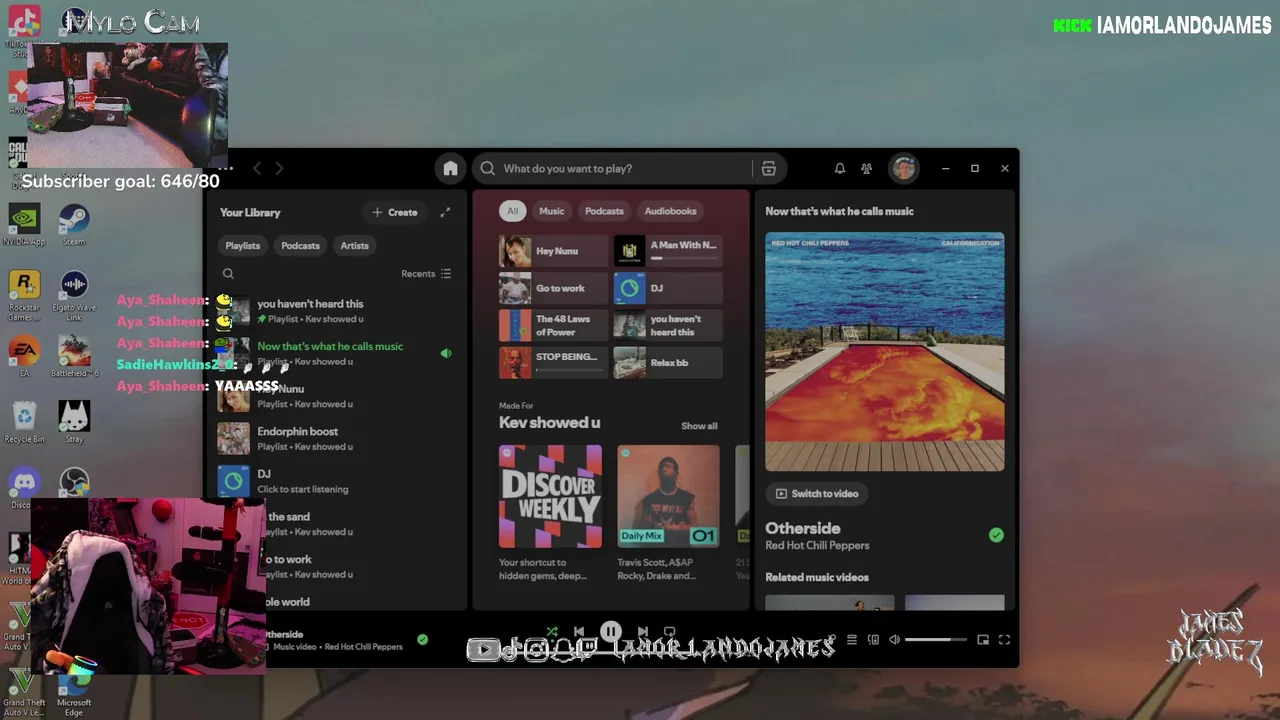This screenshot has height=720, width=1280.
Task: Filter library by Artists
Action: [354, 245]
